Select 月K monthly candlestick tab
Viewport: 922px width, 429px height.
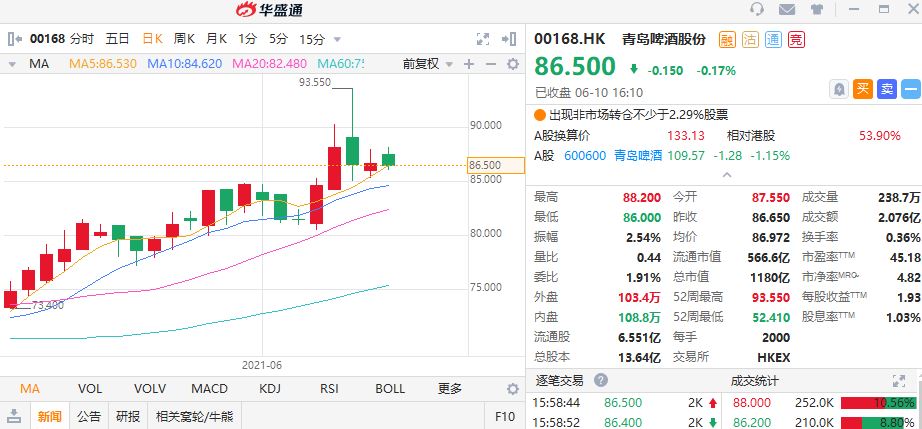point(216,39)
